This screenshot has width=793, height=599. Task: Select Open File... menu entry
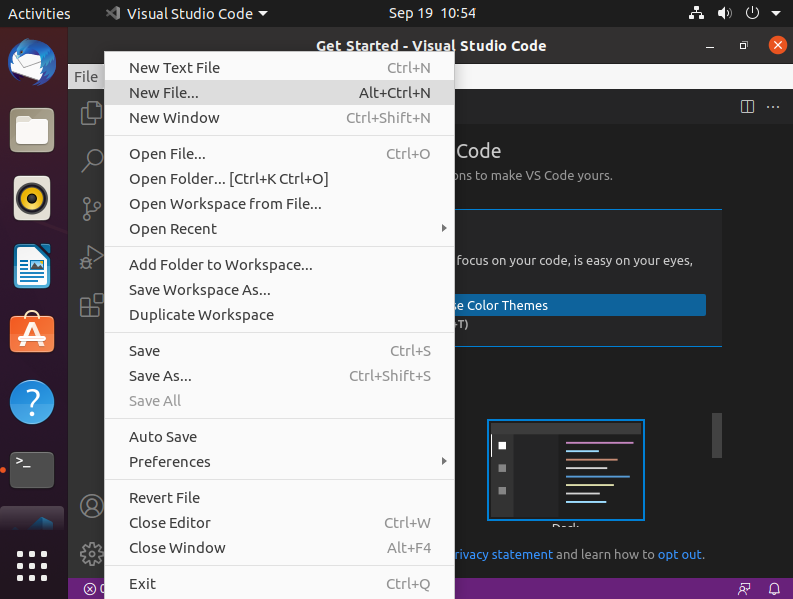click(279, 154)
